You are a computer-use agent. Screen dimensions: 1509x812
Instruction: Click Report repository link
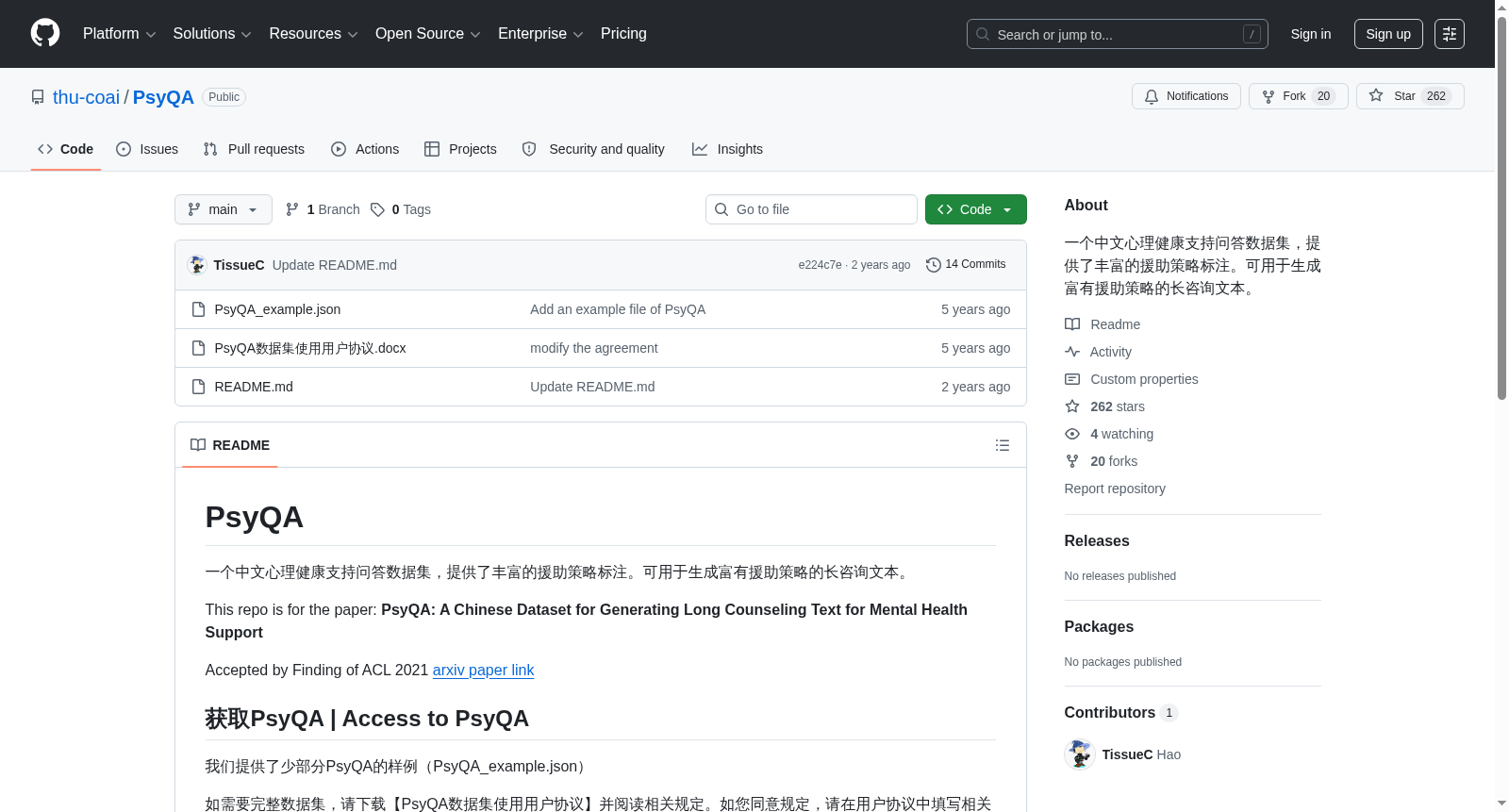(x=1115, y=489)
